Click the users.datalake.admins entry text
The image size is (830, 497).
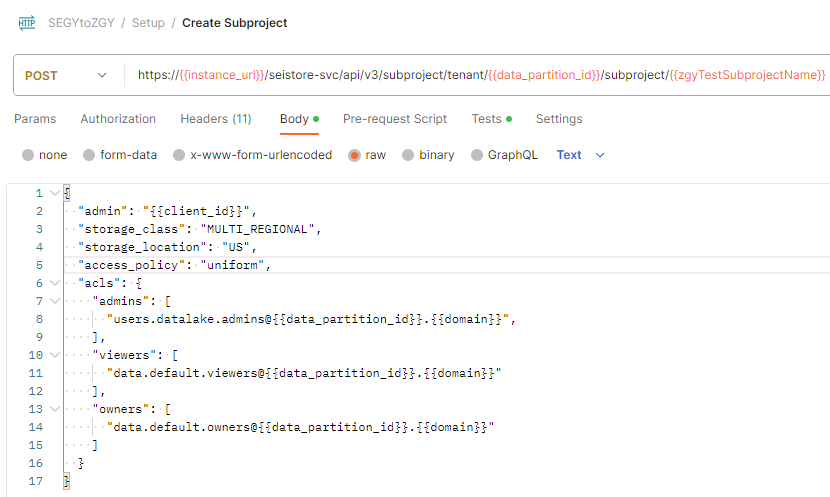click(311, 319)
